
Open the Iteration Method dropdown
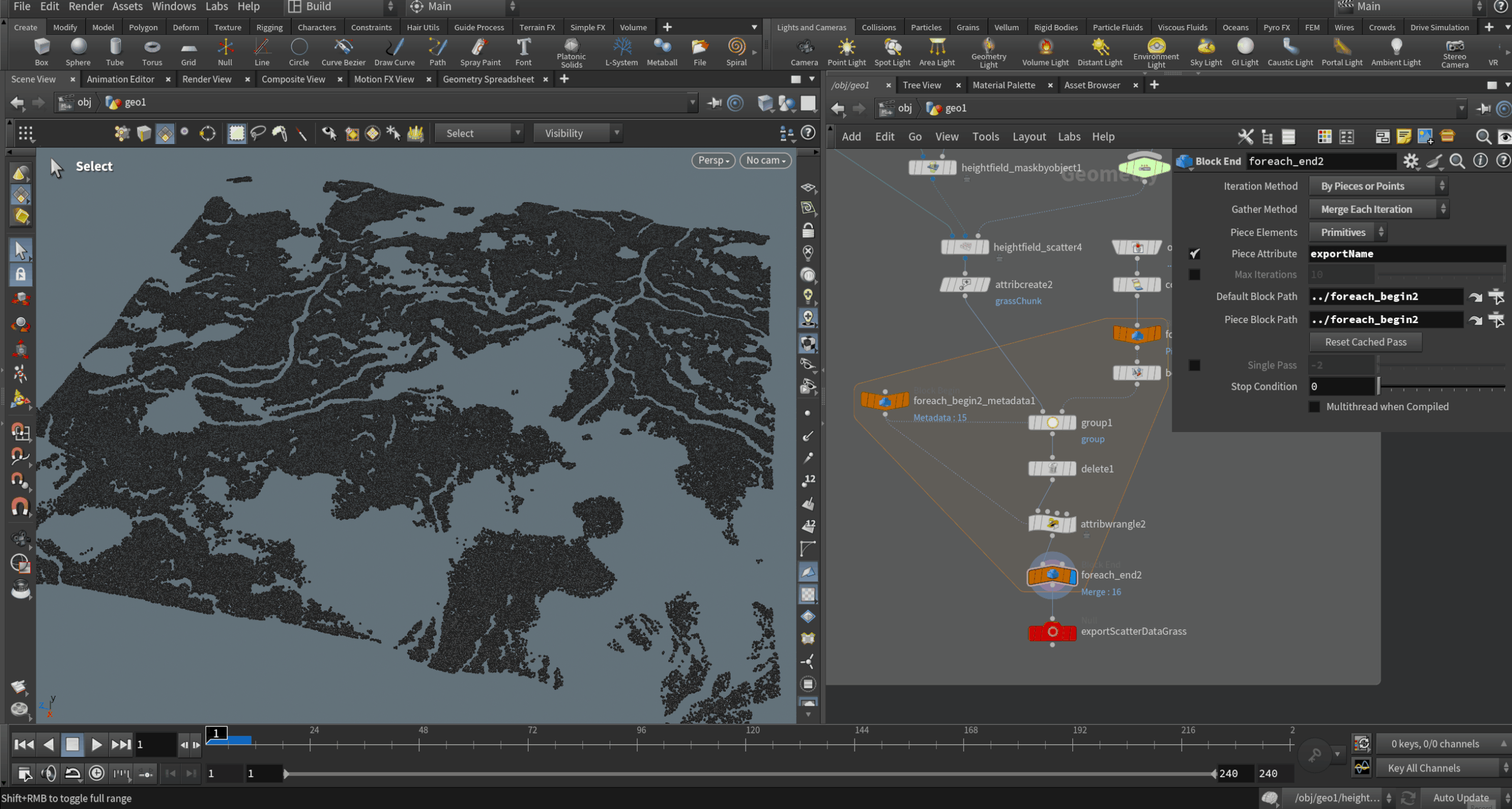tap(1377, 186)
